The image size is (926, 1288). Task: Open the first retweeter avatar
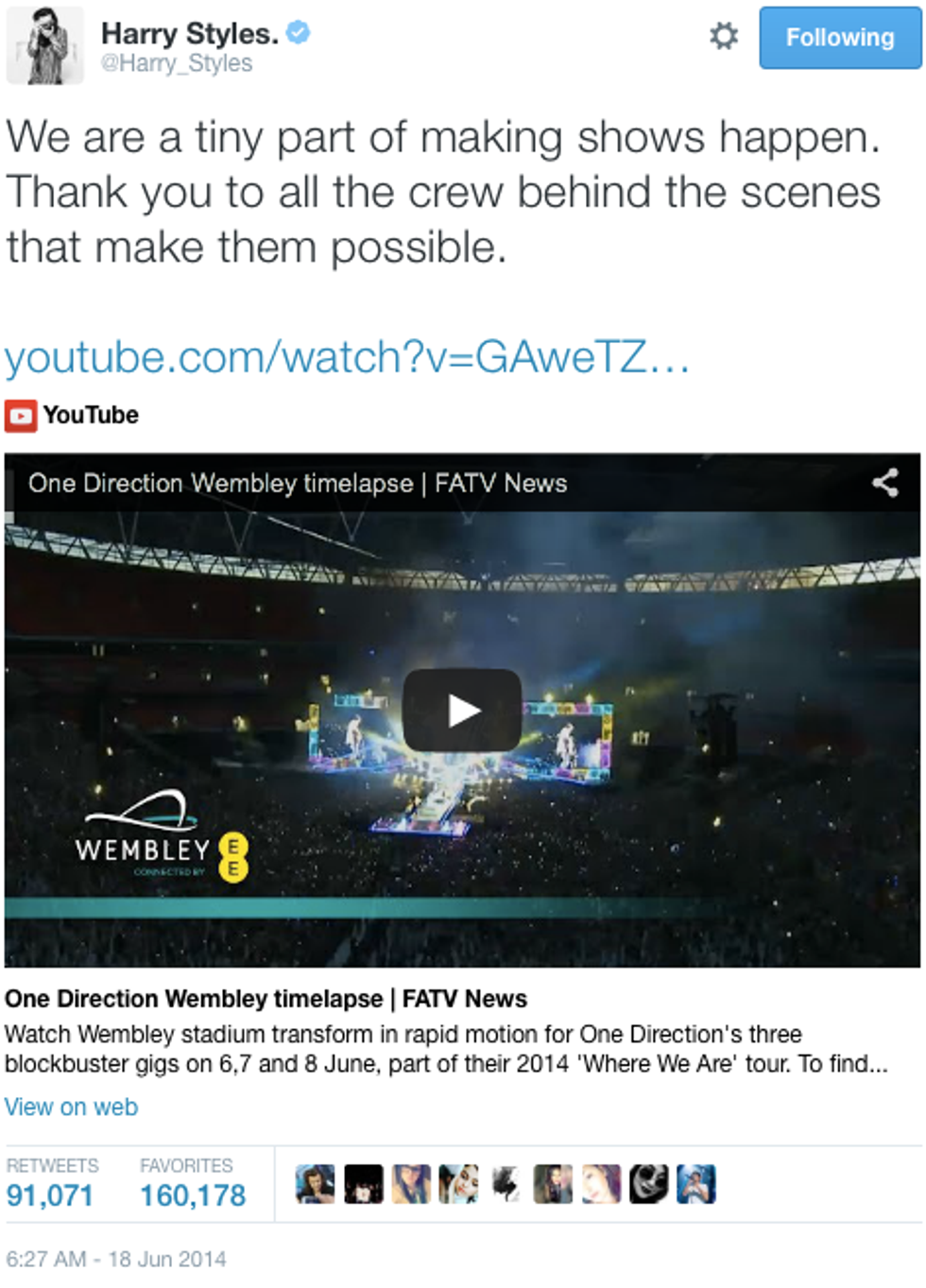point(315,1184)
